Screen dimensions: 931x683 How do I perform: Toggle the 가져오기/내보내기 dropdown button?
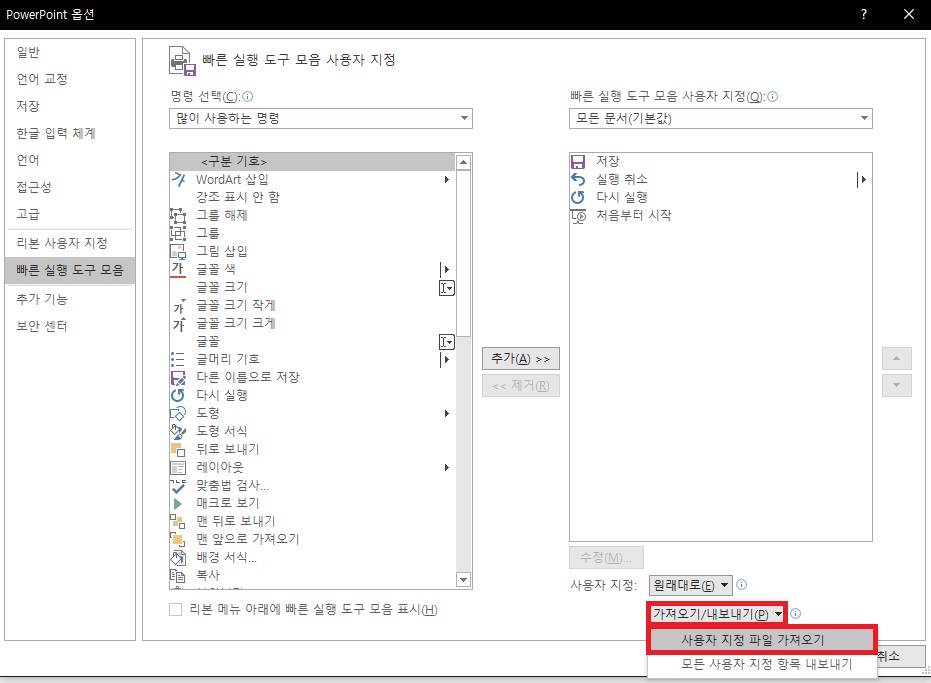point(718,614)
